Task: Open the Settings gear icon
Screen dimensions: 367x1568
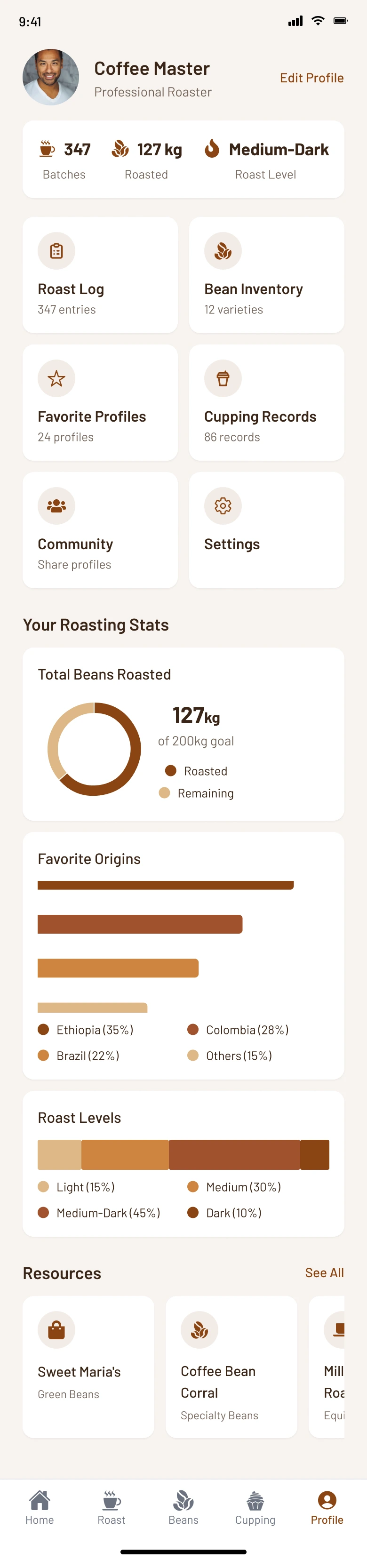Action: tap(223, 506)
